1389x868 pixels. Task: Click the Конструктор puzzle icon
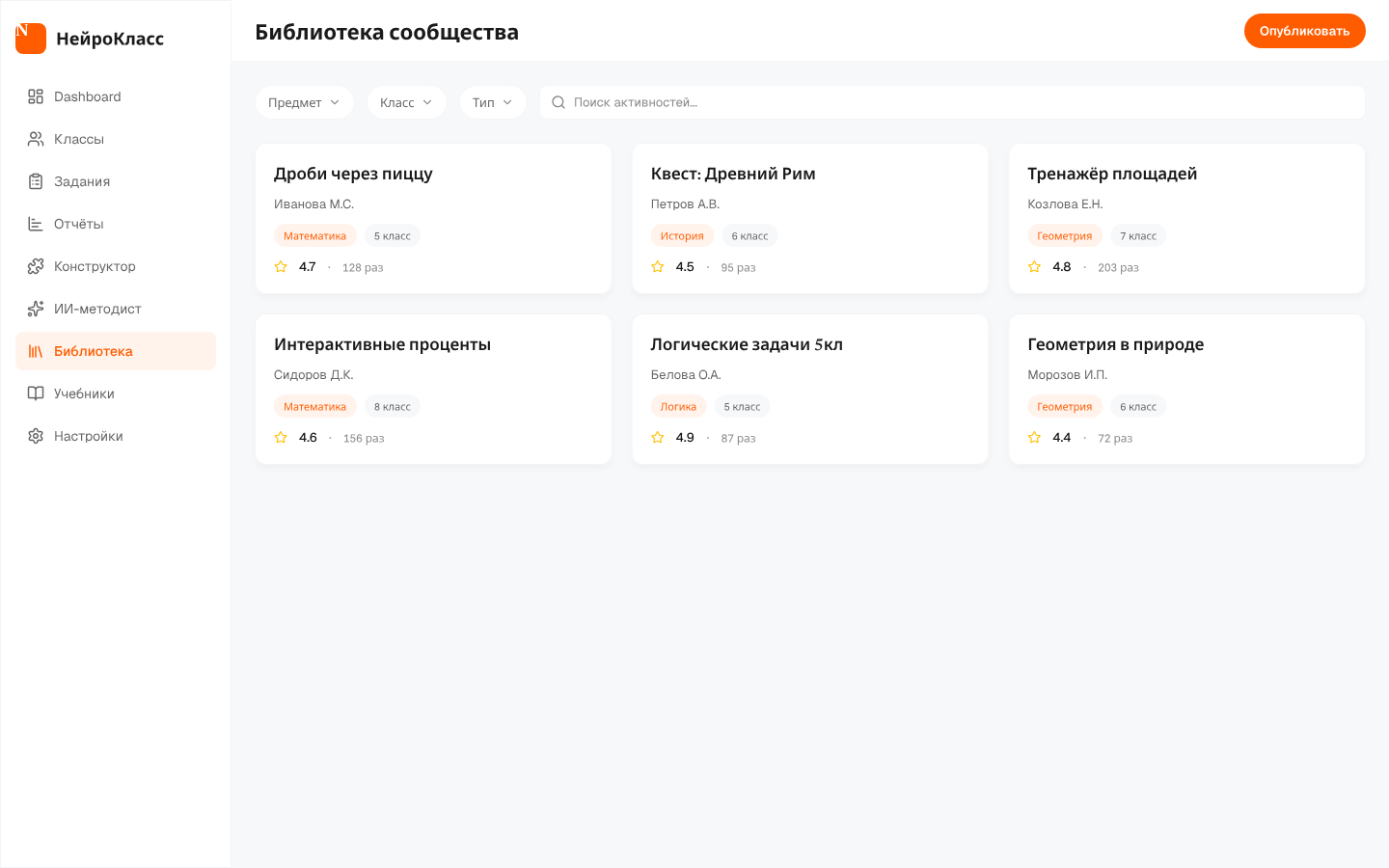(36, 266)
